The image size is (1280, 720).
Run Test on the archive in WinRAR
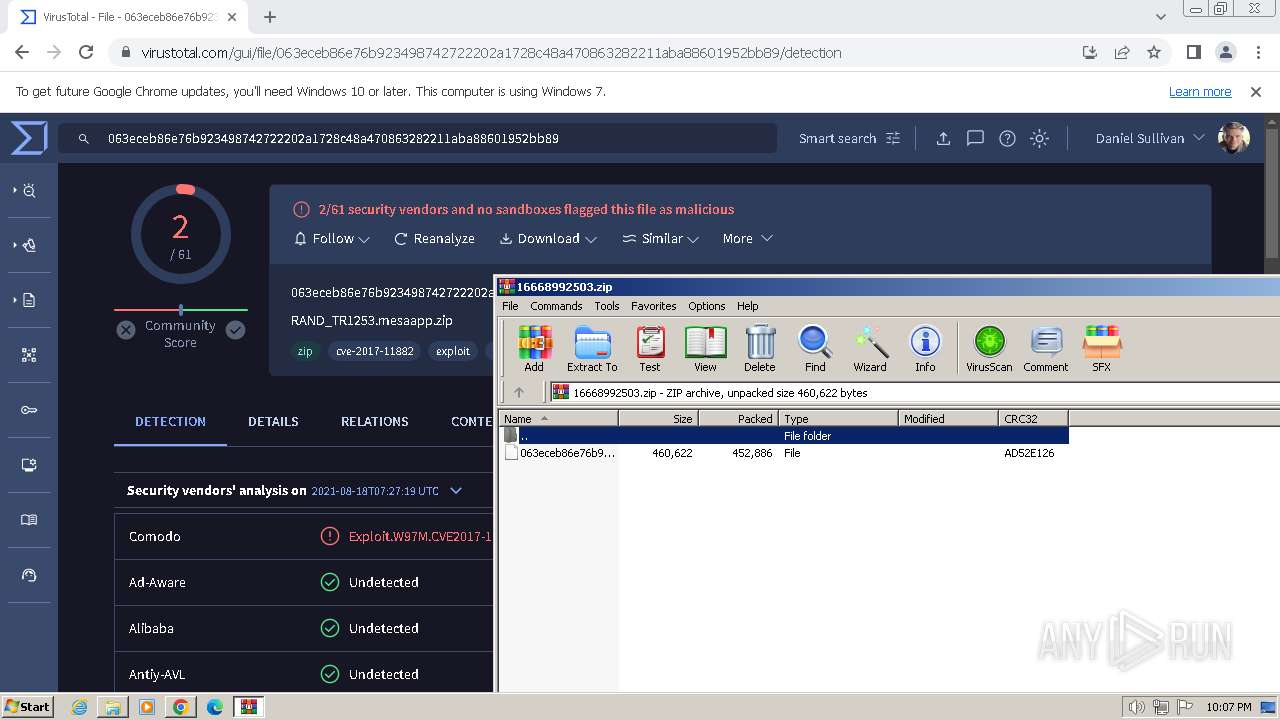pos(650,349)
